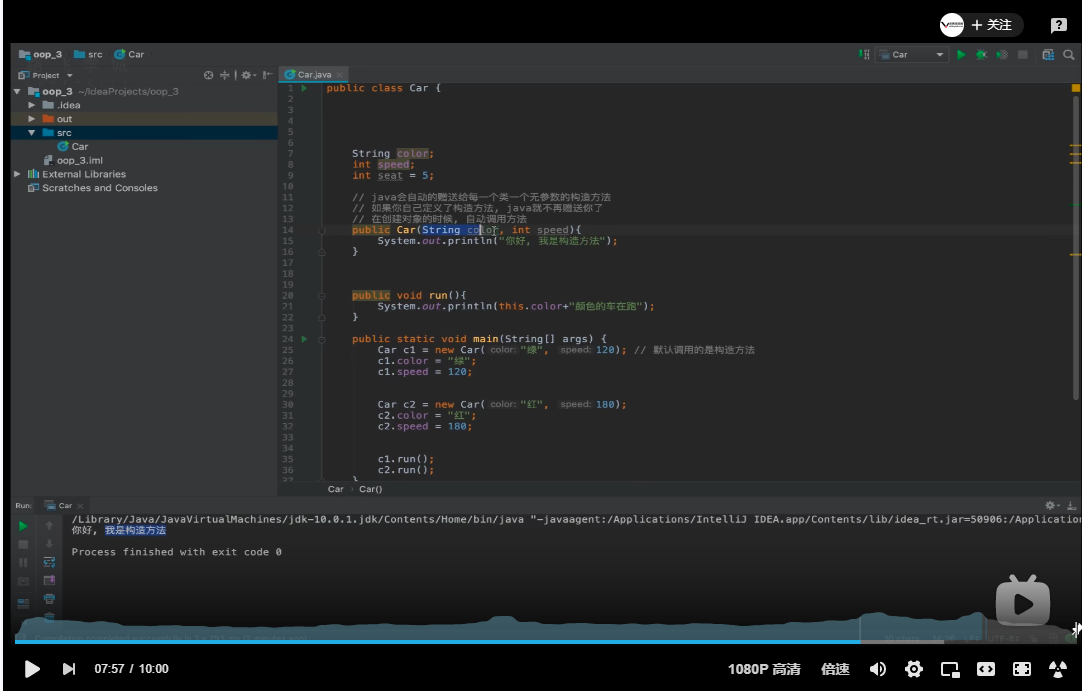1082x691 pixels.
Task: Click the 关注 follow button
Action: (x=991, y=25)
